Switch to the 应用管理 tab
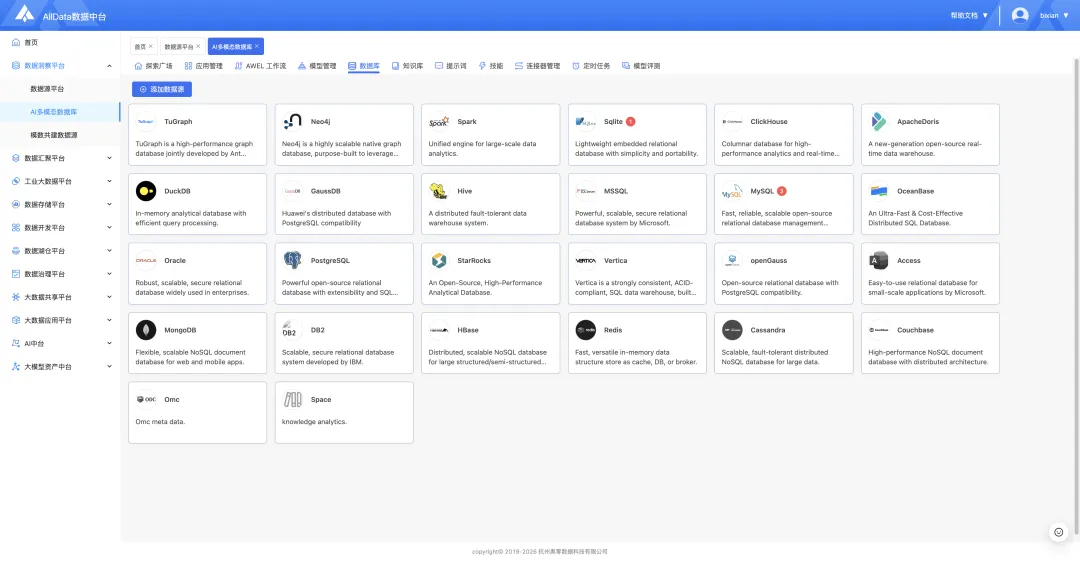This screenshot has height=565, width=1080. pyautogui.click(x=204, y=66)
